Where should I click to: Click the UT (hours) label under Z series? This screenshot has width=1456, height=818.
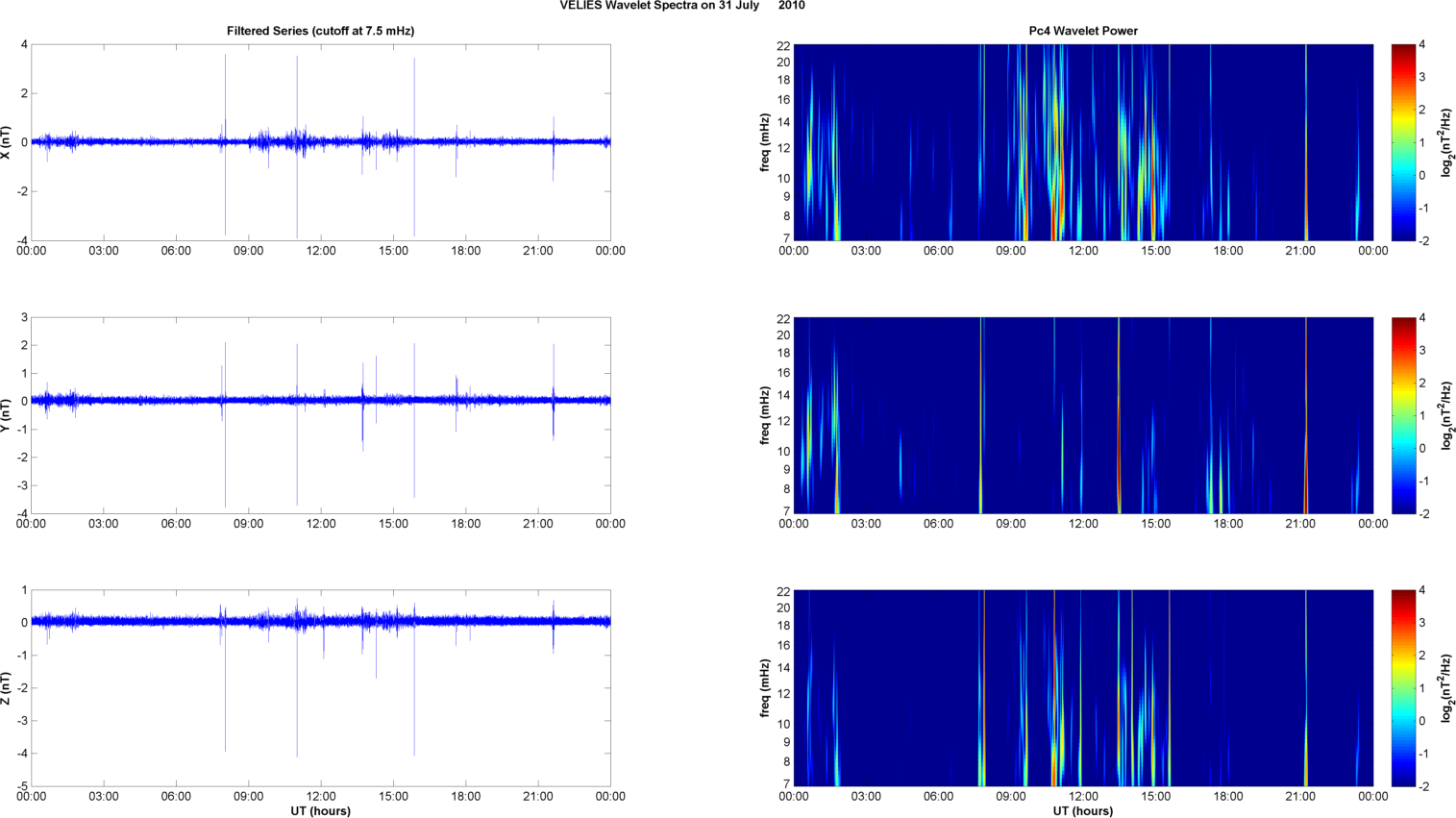(x=320, y=810)
